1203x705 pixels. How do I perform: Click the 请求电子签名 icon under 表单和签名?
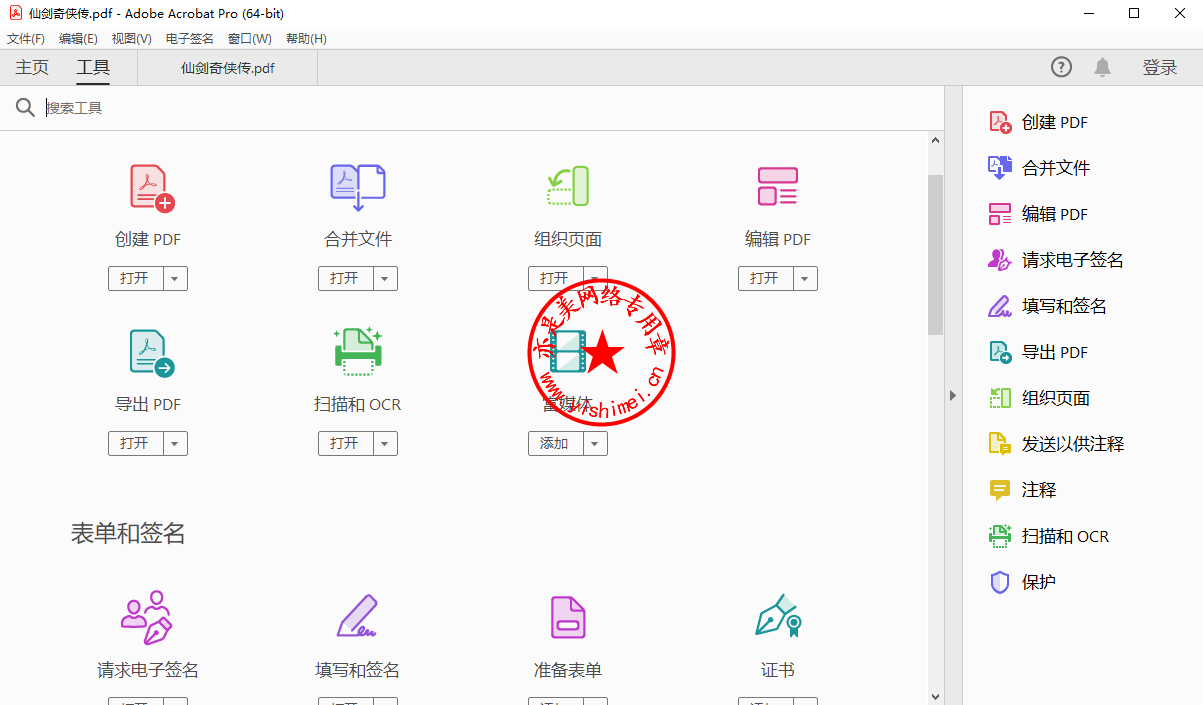(147, 617)
